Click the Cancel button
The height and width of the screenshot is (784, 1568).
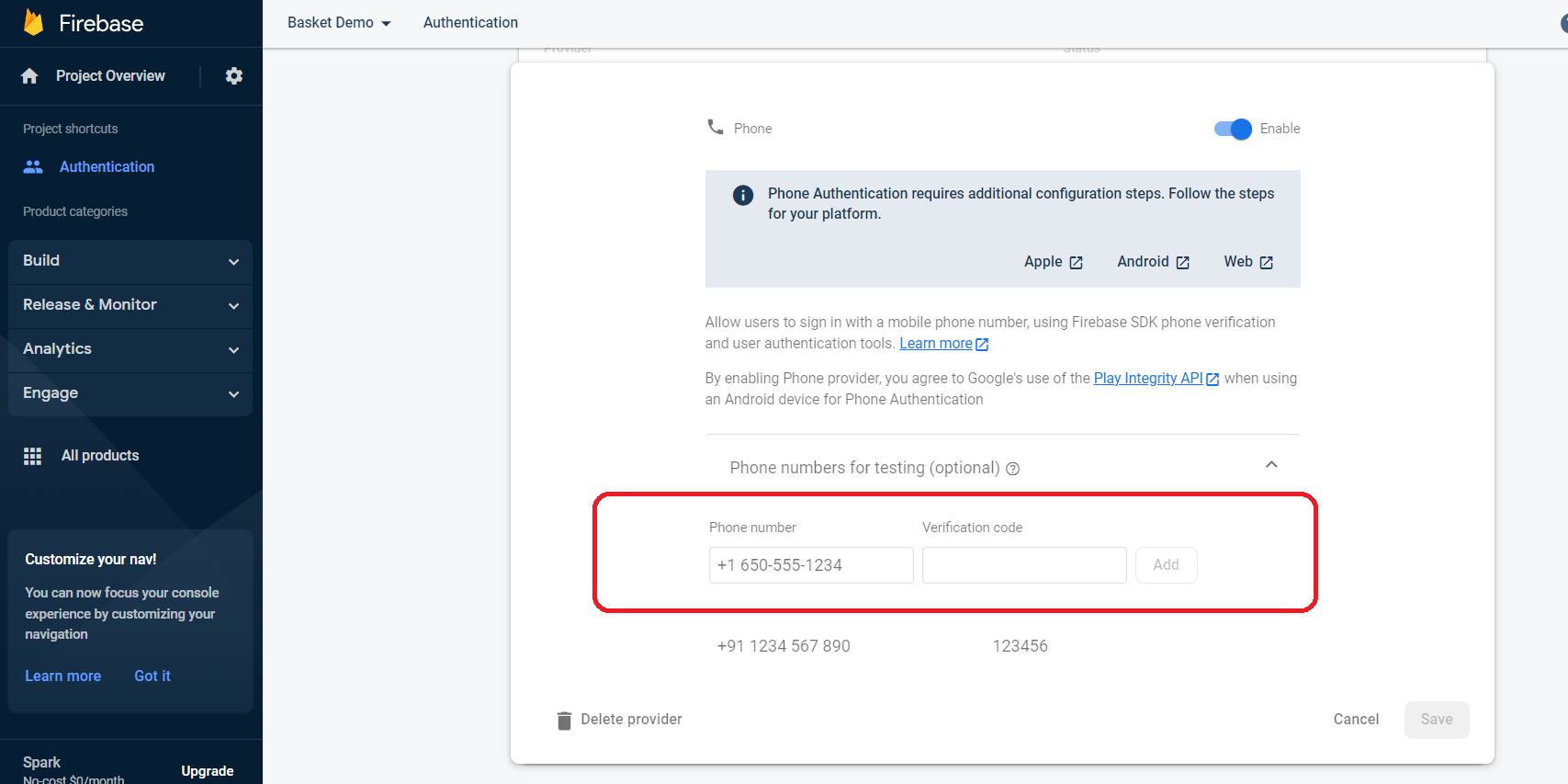1356,720
